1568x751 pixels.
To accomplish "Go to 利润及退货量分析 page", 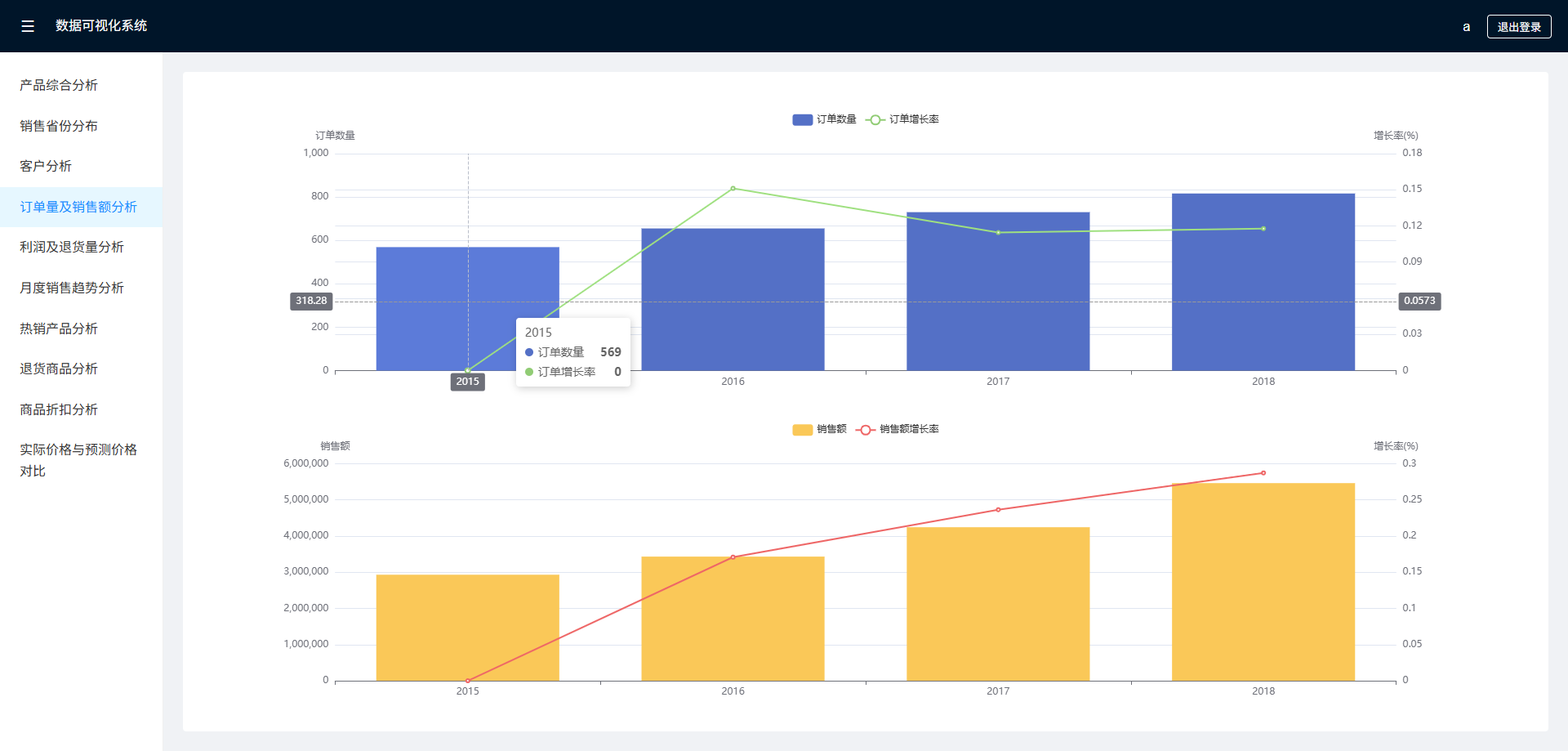I will point(81,247).
